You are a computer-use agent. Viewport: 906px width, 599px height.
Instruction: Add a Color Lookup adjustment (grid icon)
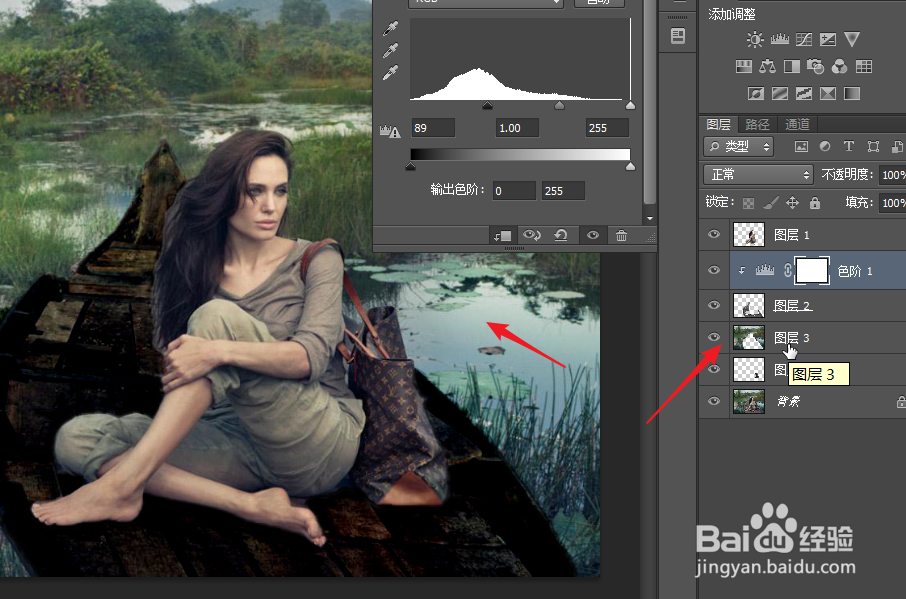tap(864, 66)
